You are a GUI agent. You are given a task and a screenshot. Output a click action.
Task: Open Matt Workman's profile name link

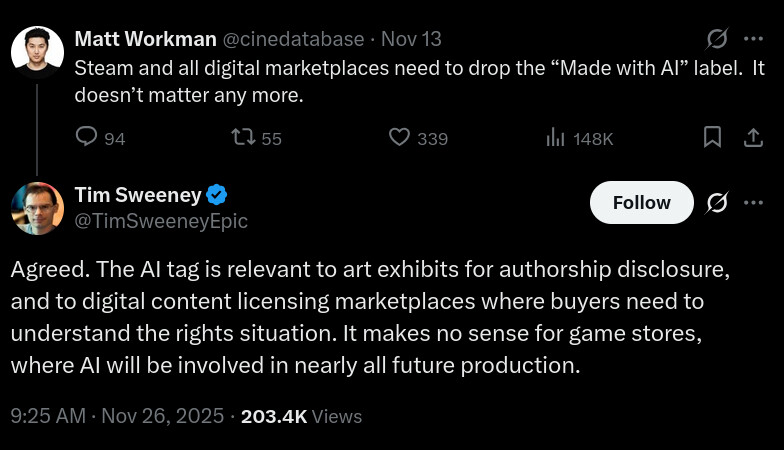[145, 39]
